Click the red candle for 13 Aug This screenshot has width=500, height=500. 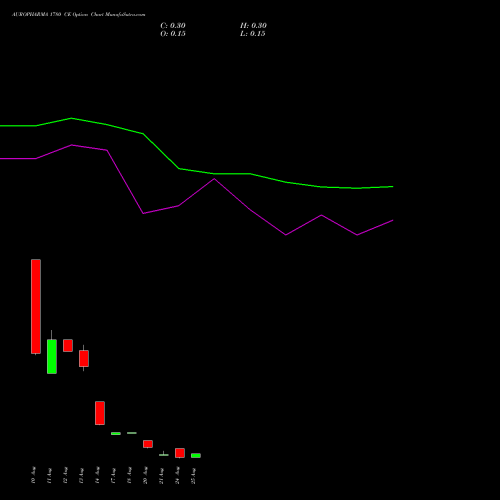click(84, 358)
